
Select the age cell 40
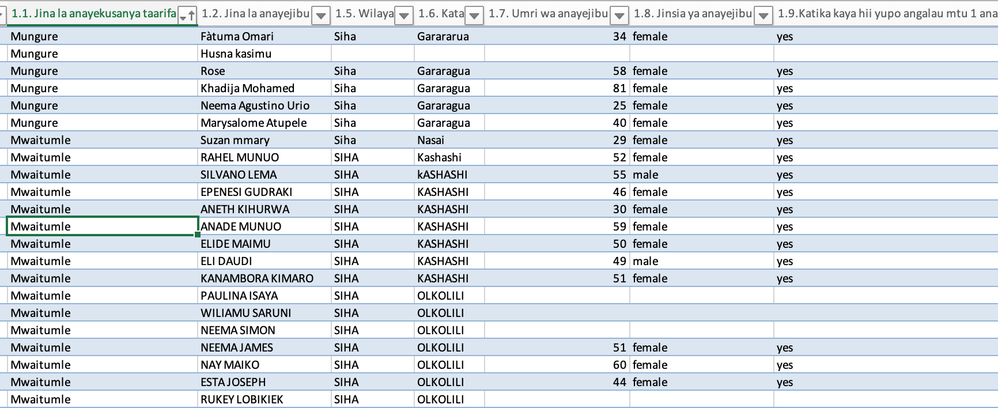click(x=558, y=122)
